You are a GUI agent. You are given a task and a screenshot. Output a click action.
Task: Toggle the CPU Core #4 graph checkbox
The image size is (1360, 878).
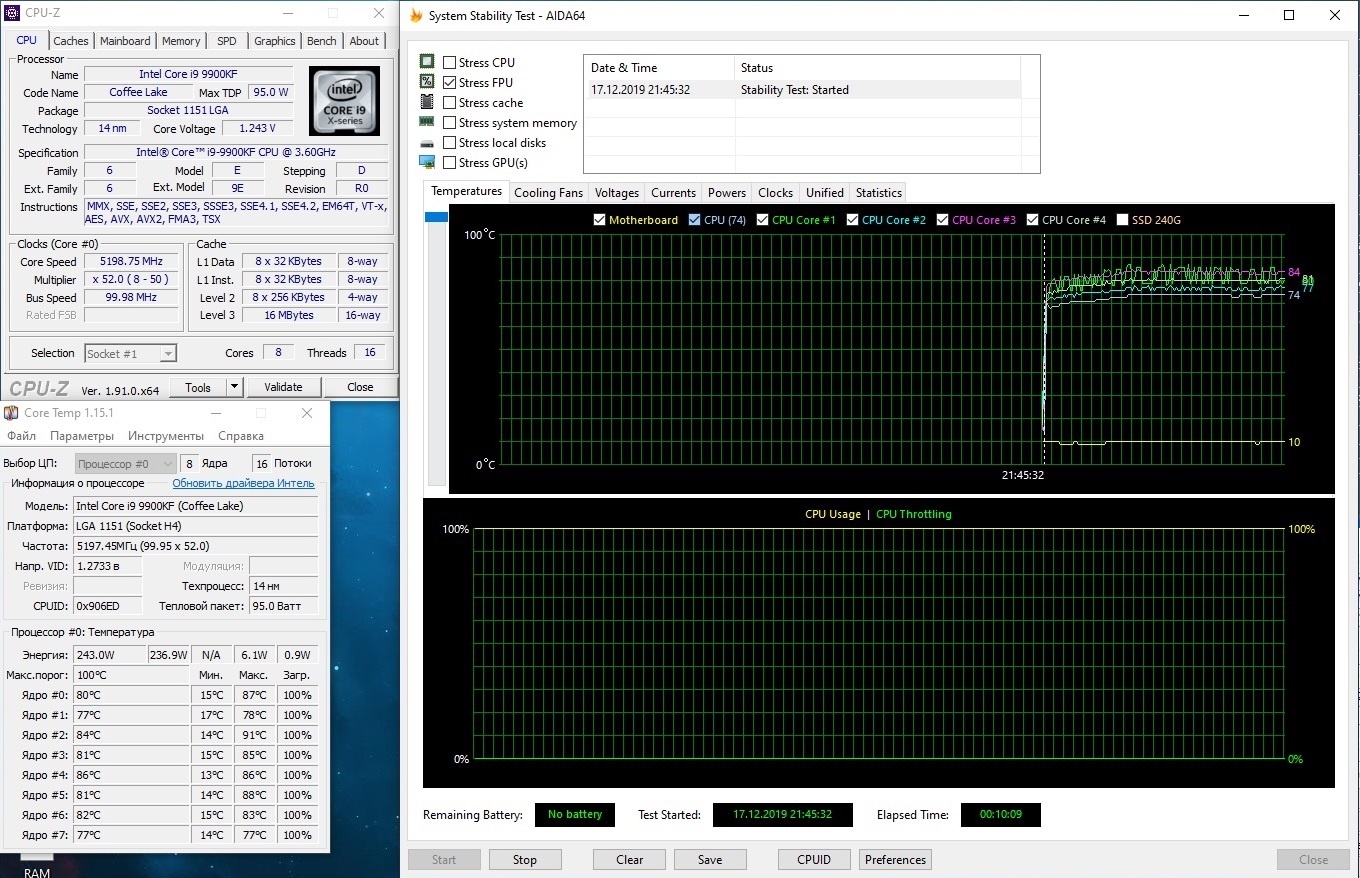click(x=1033, y=220)
